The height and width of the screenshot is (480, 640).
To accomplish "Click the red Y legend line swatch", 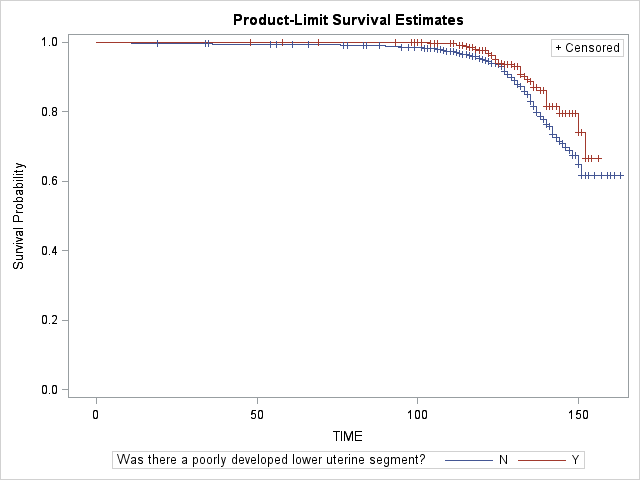I will click(x=540, y=460).
